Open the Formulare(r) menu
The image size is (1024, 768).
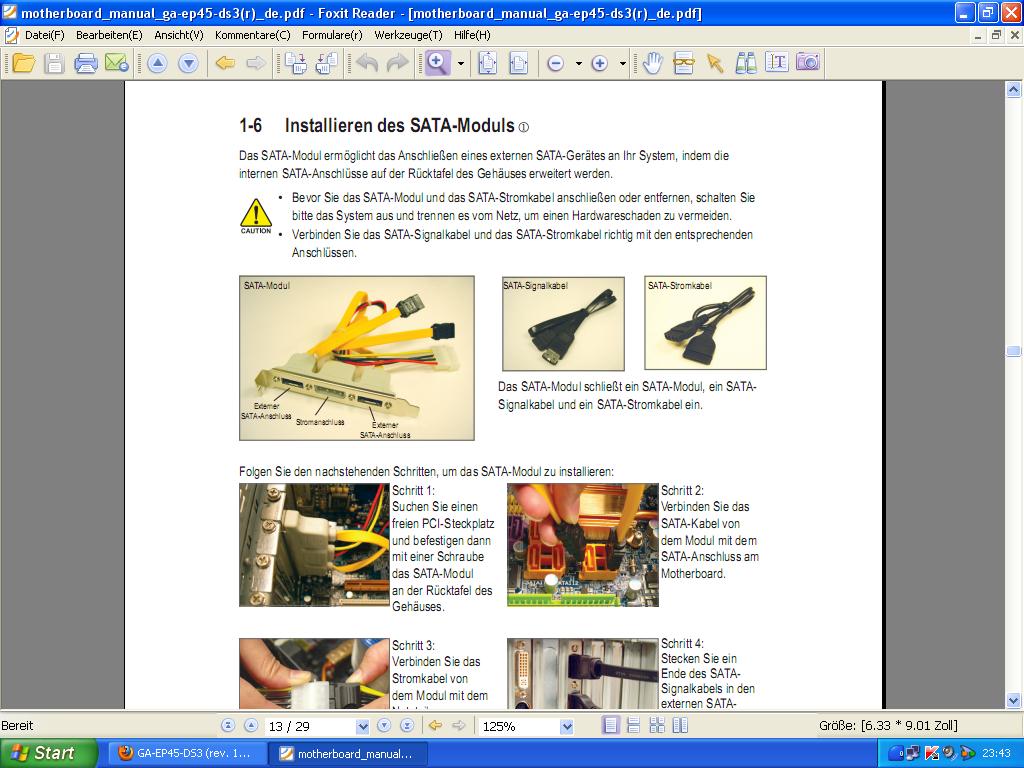tap(332, 35)
